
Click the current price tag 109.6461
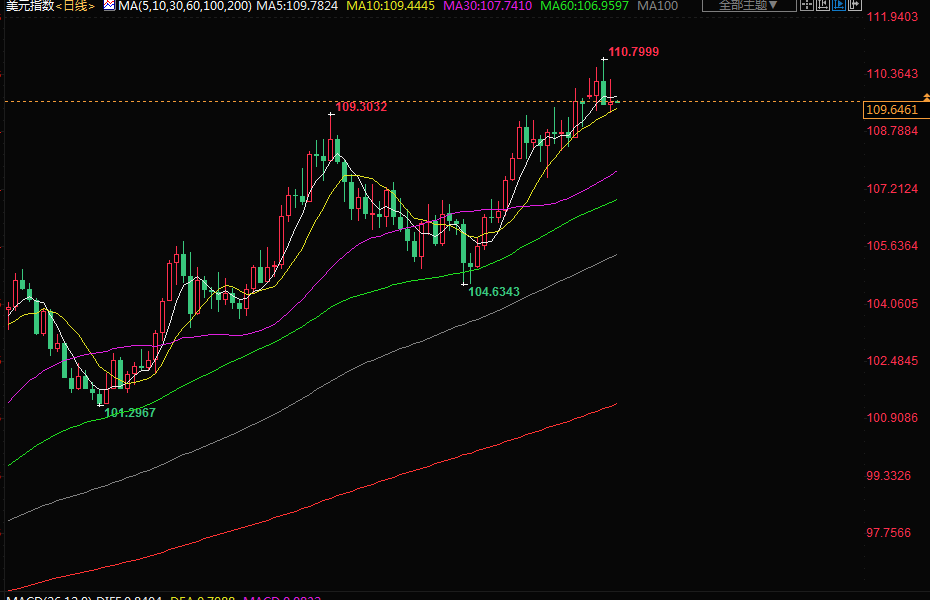pos(891,110)
